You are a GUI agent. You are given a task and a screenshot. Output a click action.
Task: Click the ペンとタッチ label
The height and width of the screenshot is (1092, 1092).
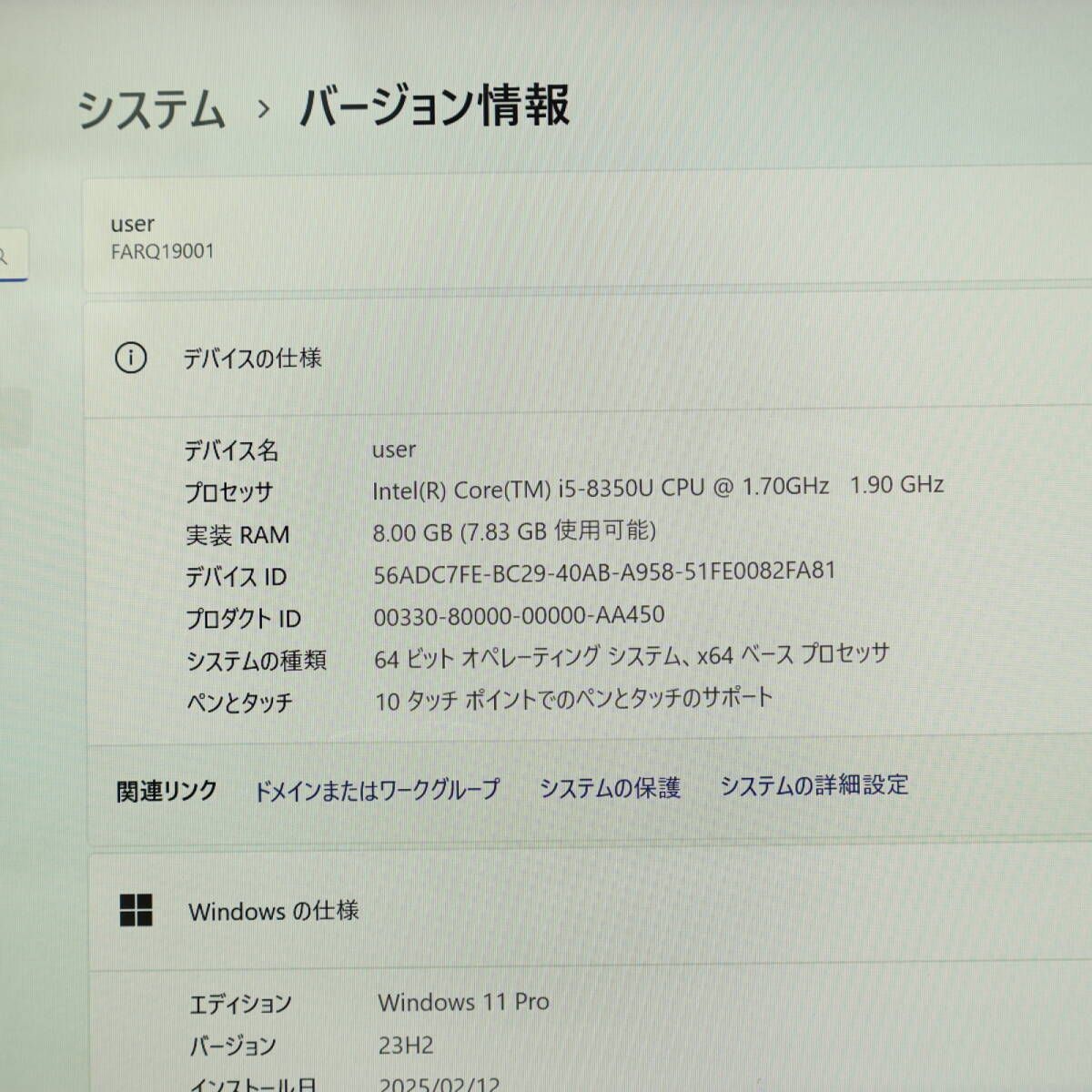(239, 703)
